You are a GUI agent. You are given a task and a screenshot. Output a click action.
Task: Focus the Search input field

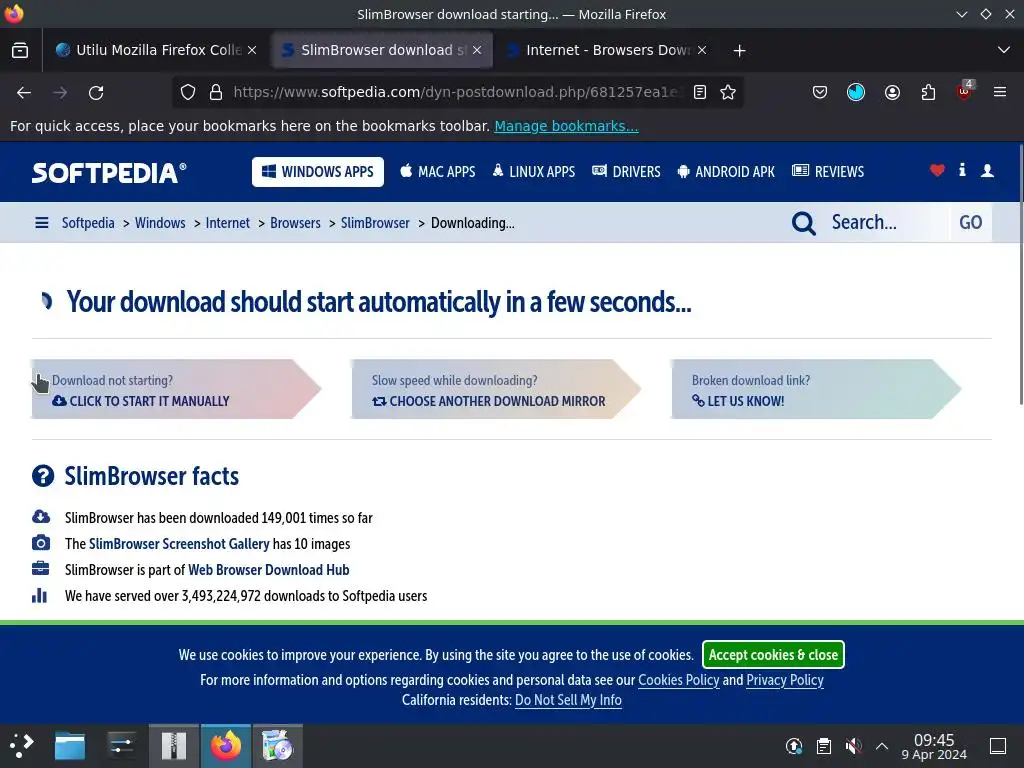click(x=888, y=223)
